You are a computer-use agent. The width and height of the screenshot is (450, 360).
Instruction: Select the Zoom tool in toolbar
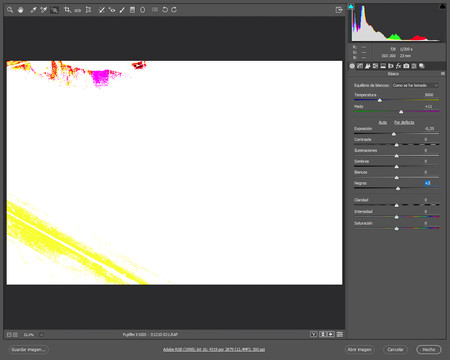point(10,10)
